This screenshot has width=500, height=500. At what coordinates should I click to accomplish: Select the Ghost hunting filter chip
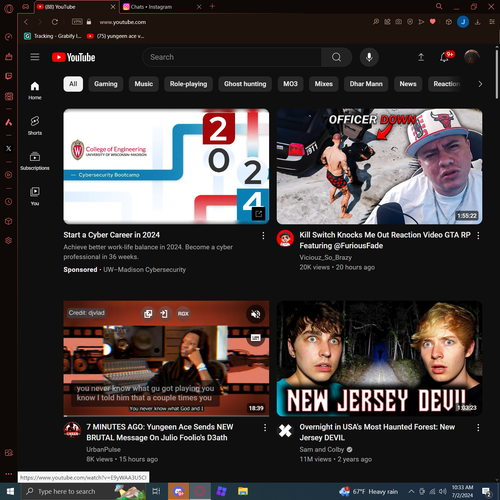(245, 84)
